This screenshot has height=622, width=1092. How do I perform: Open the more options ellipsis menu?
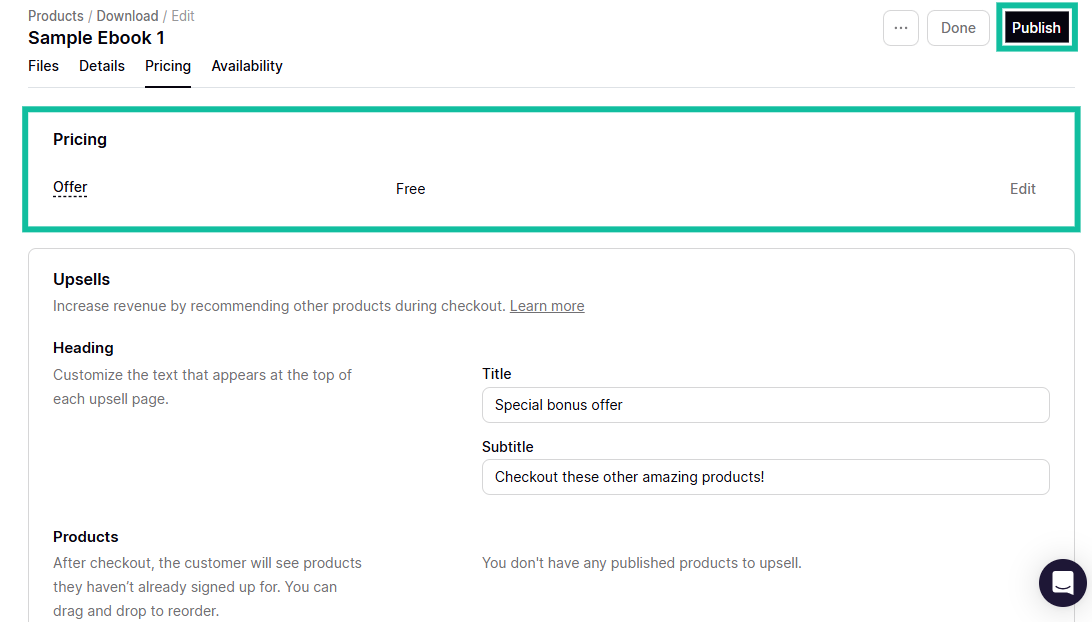click(900, 27)
